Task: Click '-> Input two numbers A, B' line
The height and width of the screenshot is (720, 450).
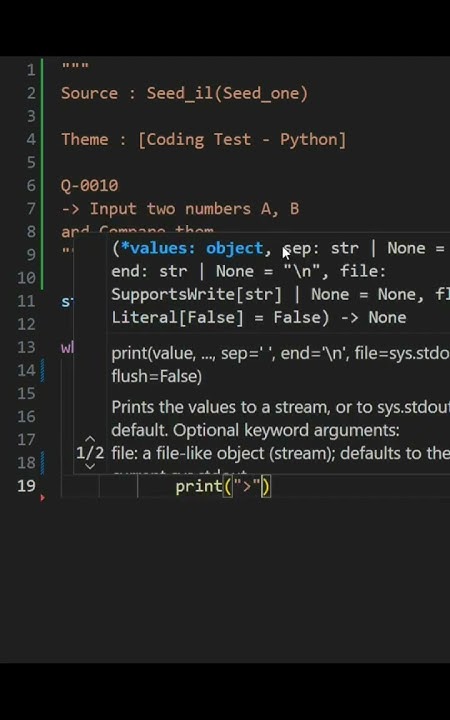Action: pos(180,209)
